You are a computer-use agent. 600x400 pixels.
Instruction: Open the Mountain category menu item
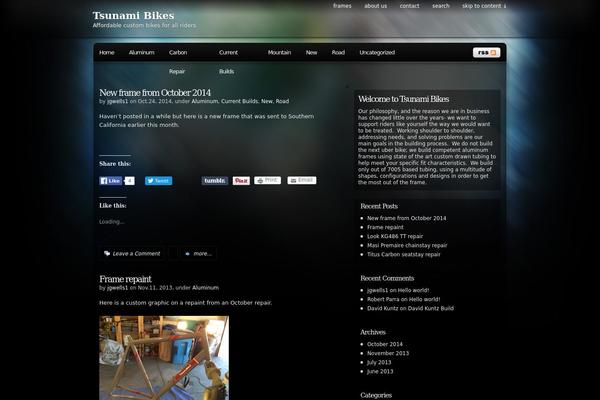click(x=279, y=52)
